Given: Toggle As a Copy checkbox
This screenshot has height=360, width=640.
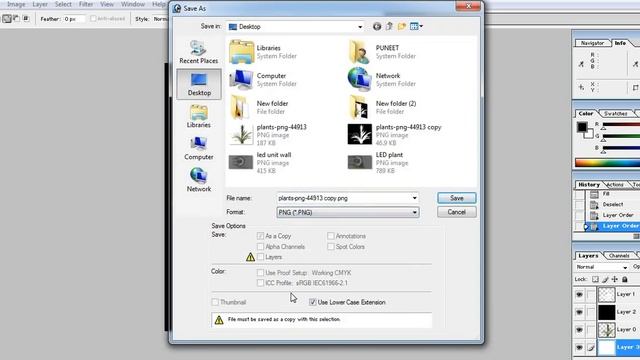Looking at the screenshot, I should coord(260,236).
